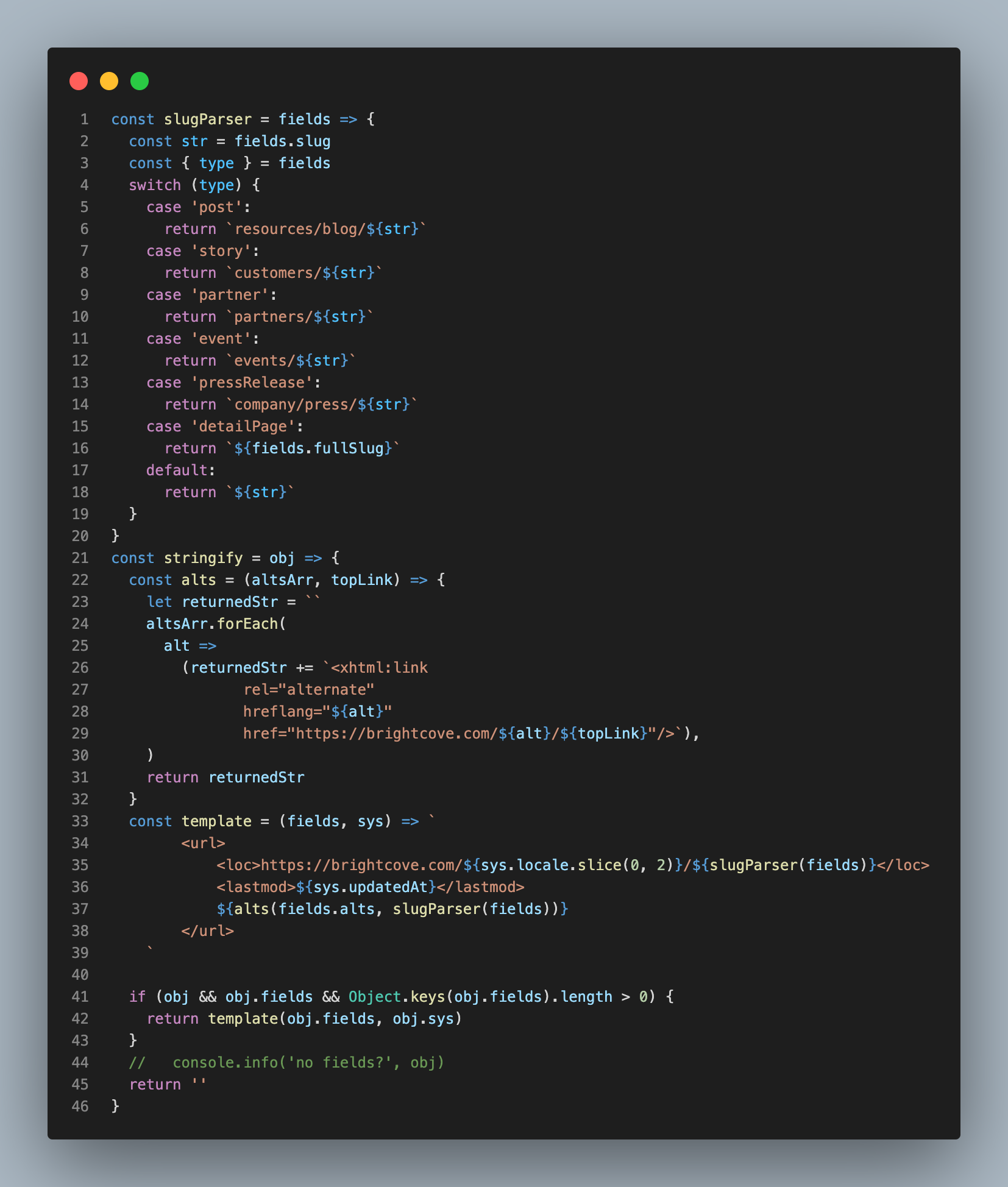1008x1187 pixels.
Task: Click the yellow minimize window dot
Action: coord(109,81)
